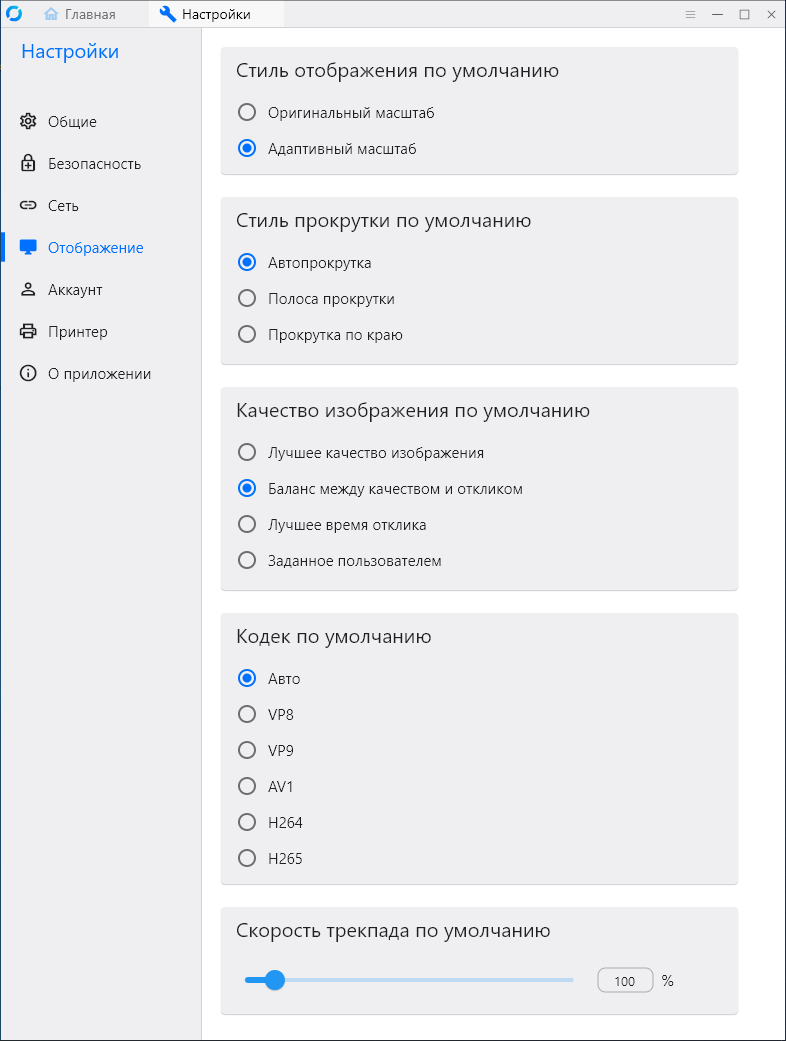Viewport: 786px width, 1041px height.
Task: Click the info icon for О приложении
Action: tap(28, 374)
